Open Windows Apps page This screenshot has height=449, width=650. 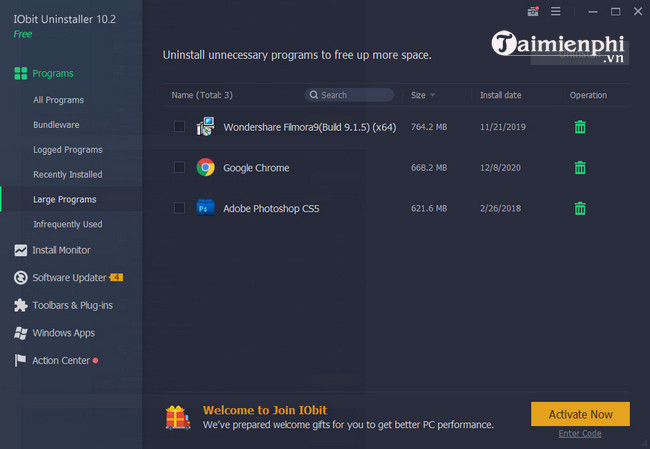pyautogui.click(x=63, y=333)
